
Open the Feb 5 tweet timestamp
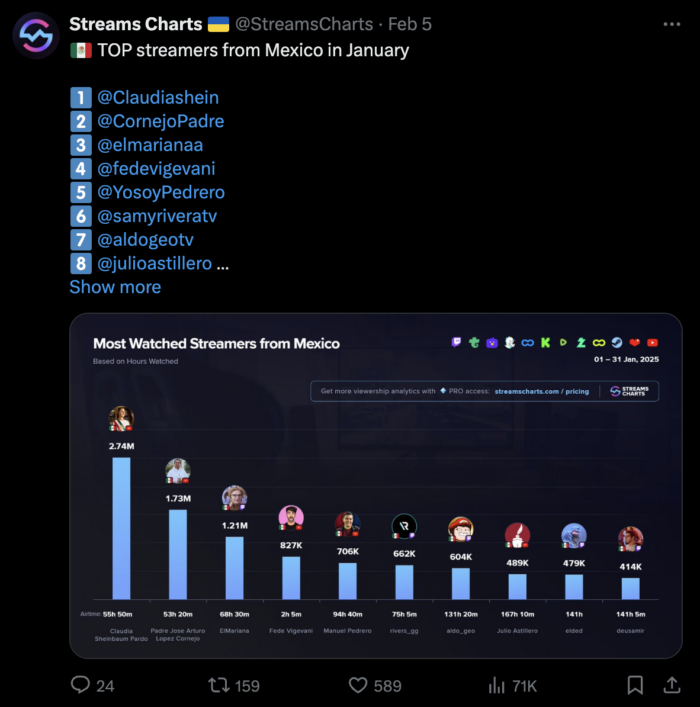pos(410,24)
